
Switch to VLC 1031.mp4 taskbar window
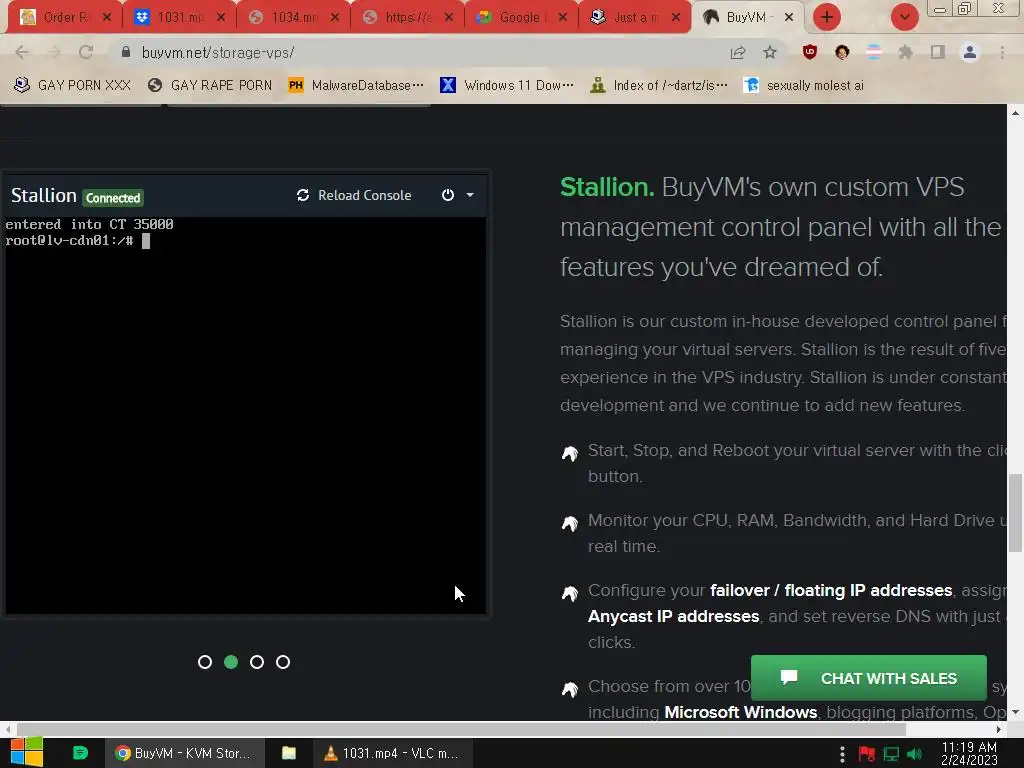click(x=391, y=753)
